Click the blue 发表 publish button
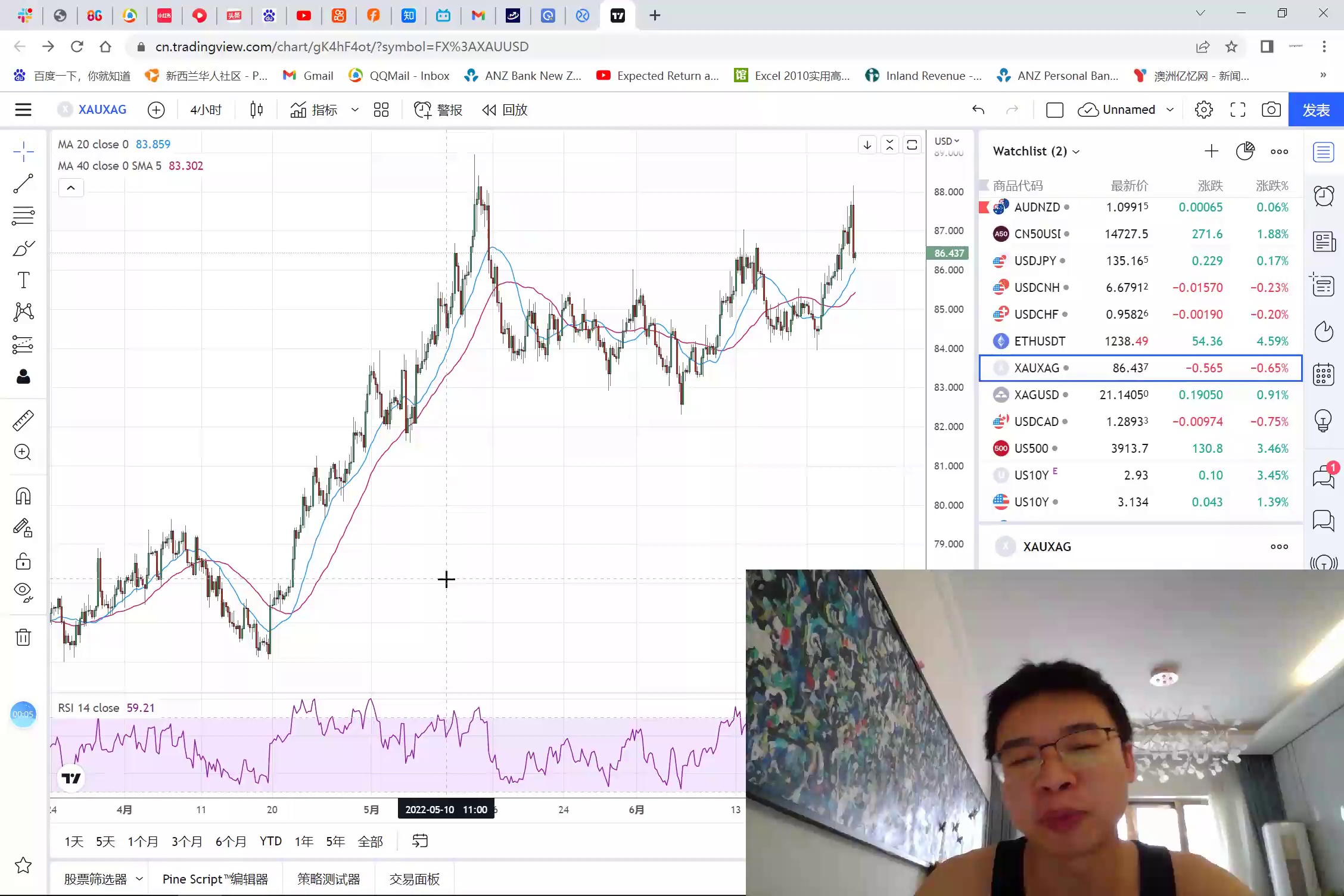Screen dimensions: 1344x896 click(1315, 110)
